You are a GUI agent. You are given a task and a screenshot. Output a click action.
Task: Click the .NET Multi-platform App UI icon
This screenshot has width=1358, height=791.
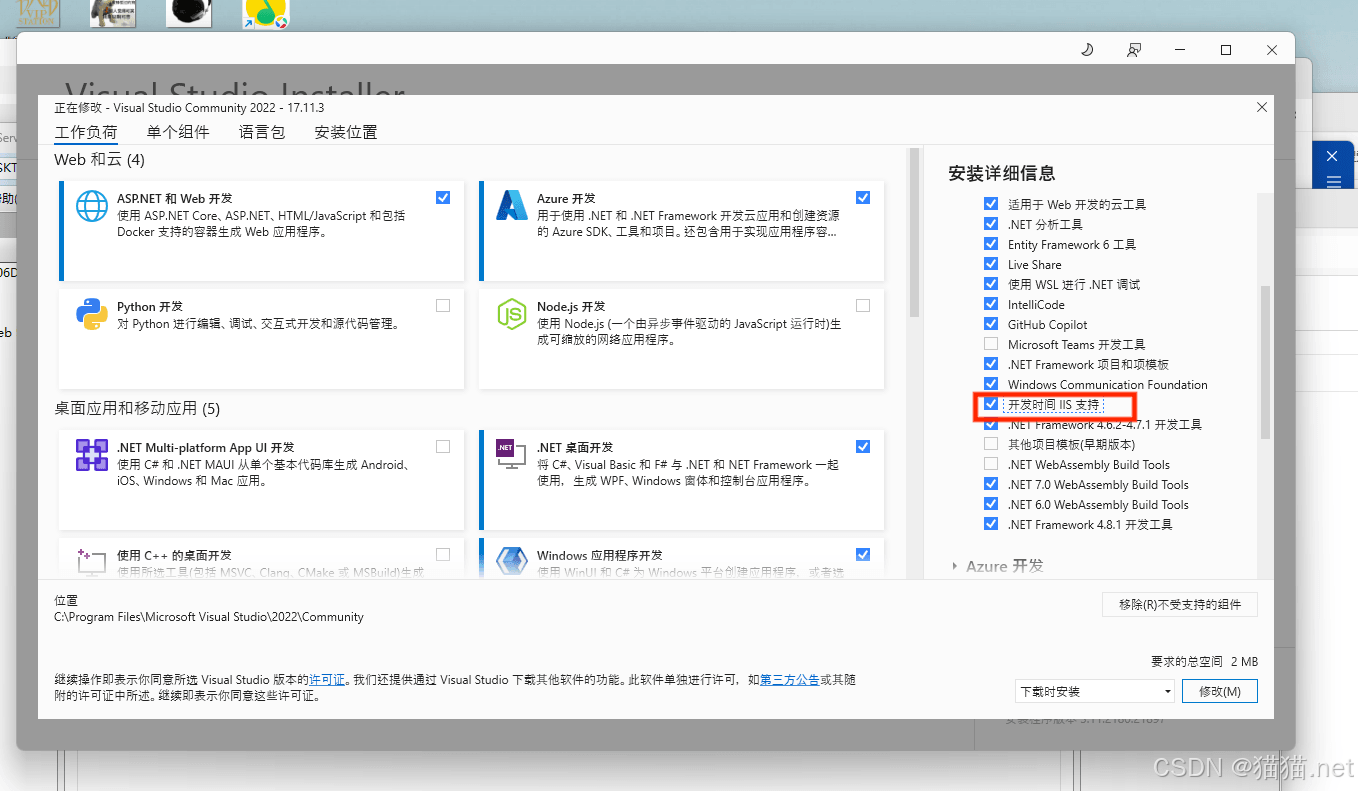tap(92, 455)
